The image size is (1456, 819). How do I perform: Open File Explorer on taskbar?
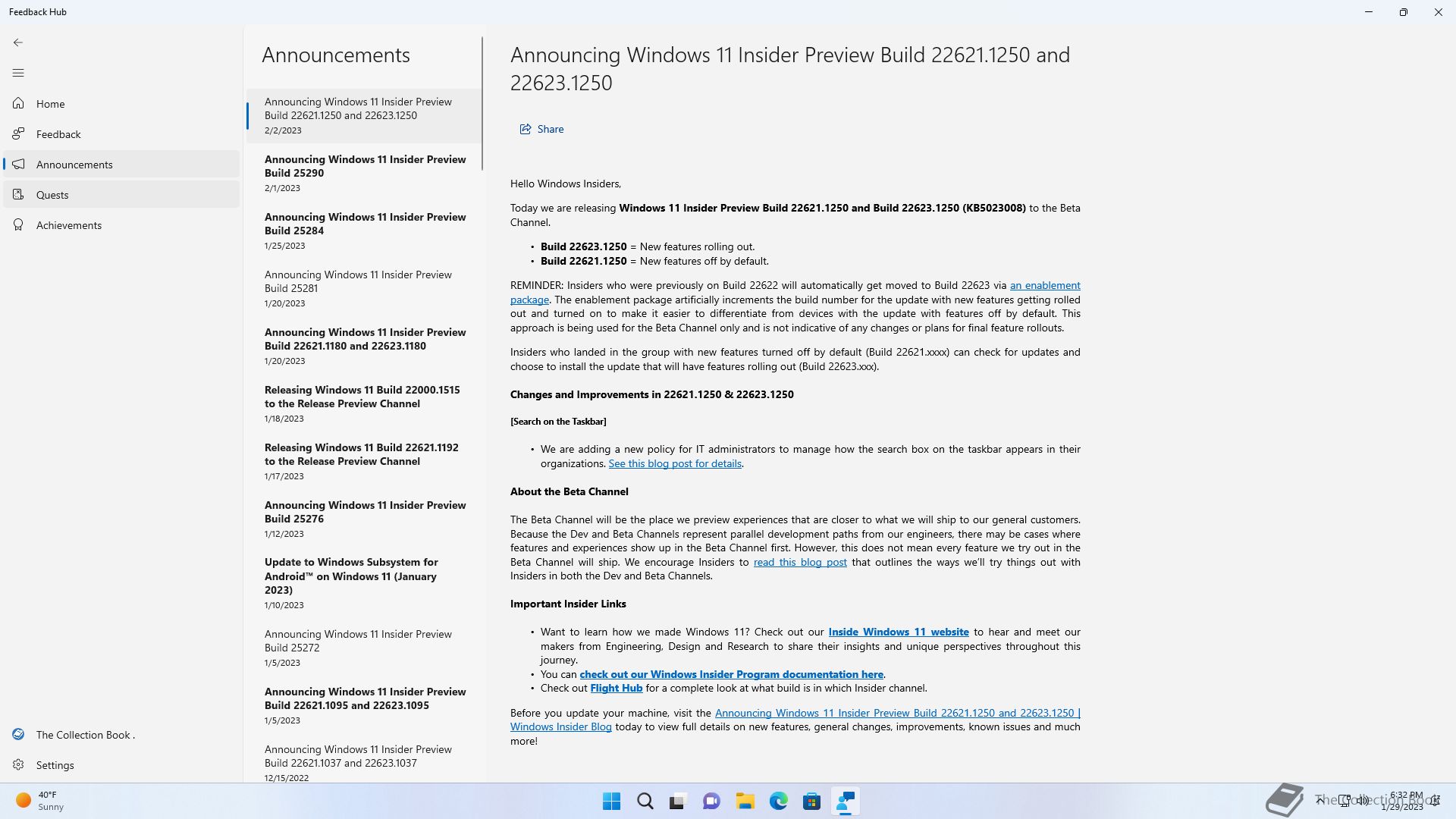[745, 802]
